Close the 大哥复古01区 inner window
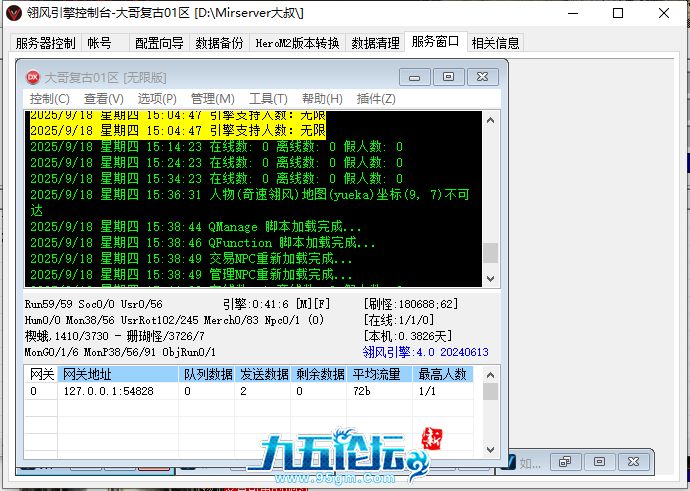Image resolution: width=690 pixels, height=491 pixels. pos(483,77)
